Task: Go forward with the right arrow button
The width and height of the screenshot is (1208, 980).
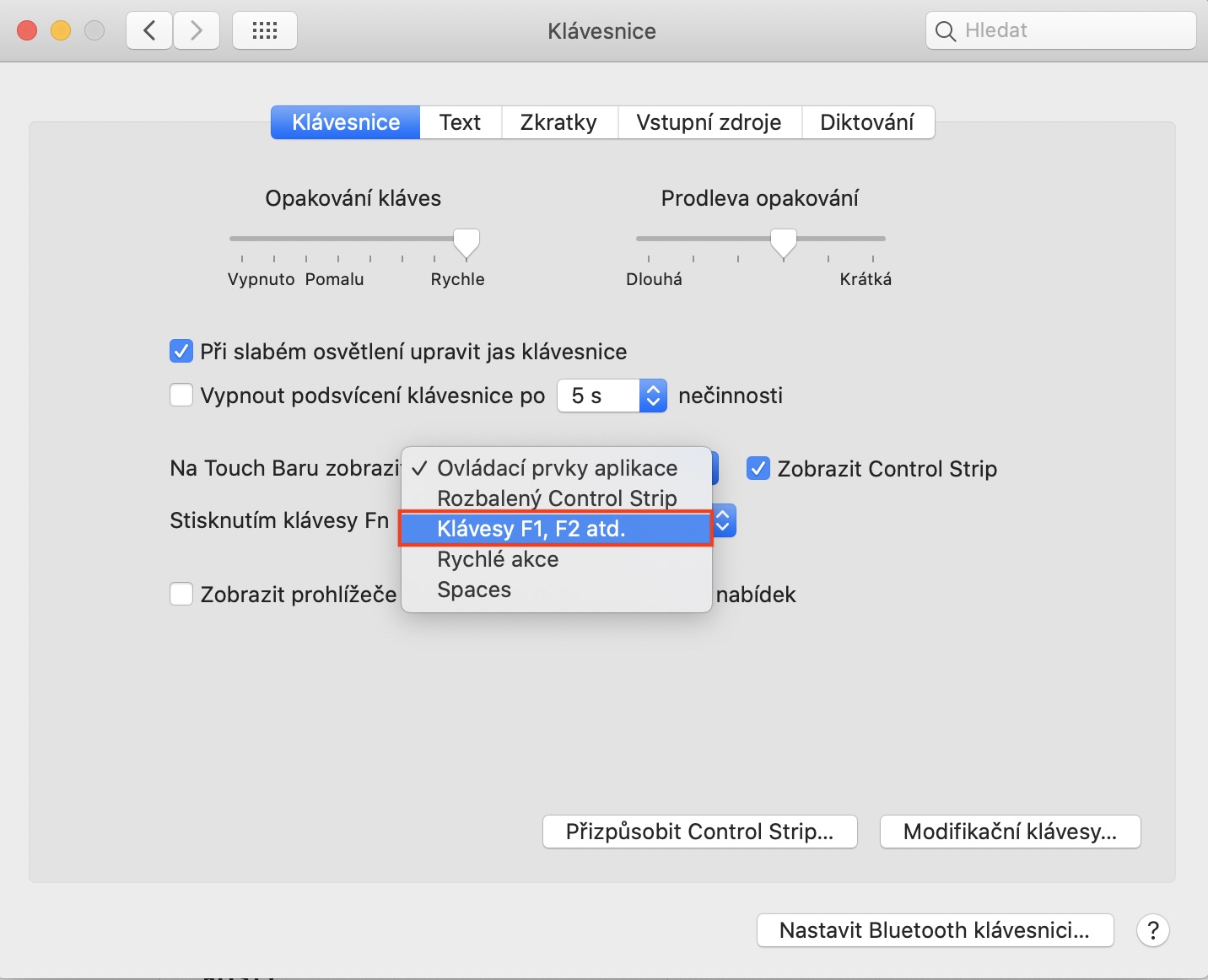Action: [x=197, y=31]
